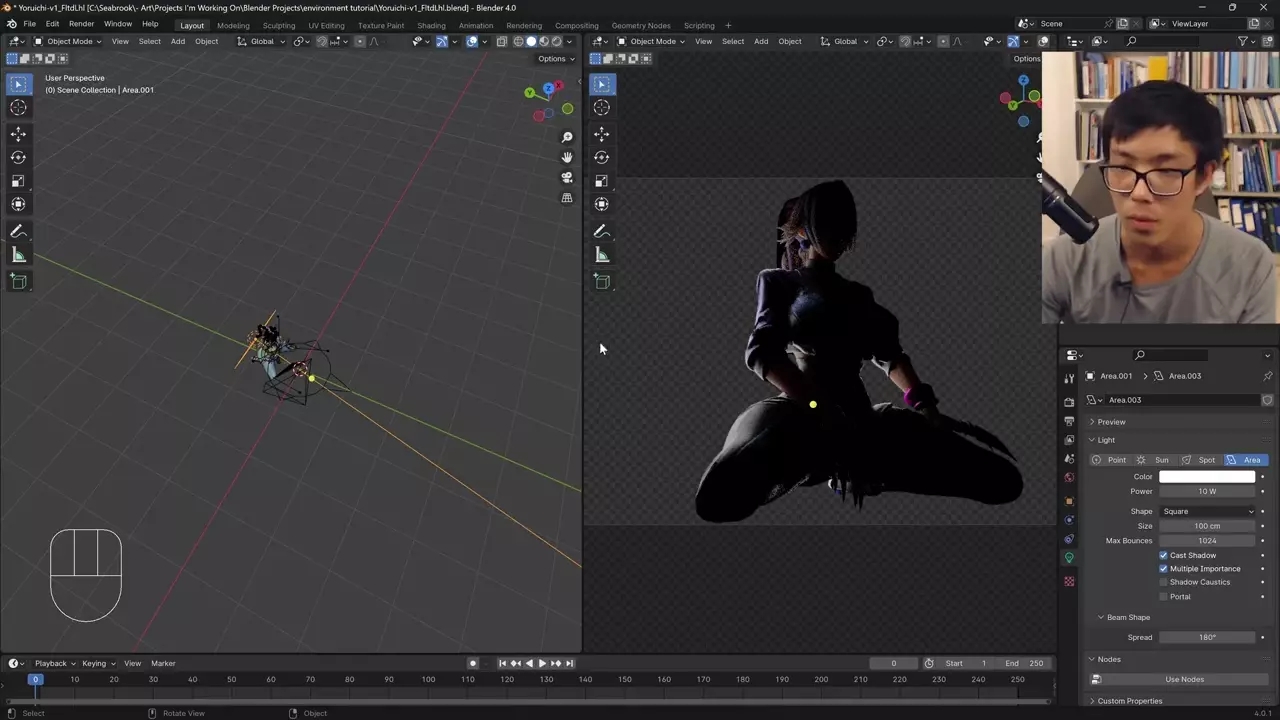1280x720 pixels.
Task: Click the Power field showing 10 W
Action: click(1206, 491)
